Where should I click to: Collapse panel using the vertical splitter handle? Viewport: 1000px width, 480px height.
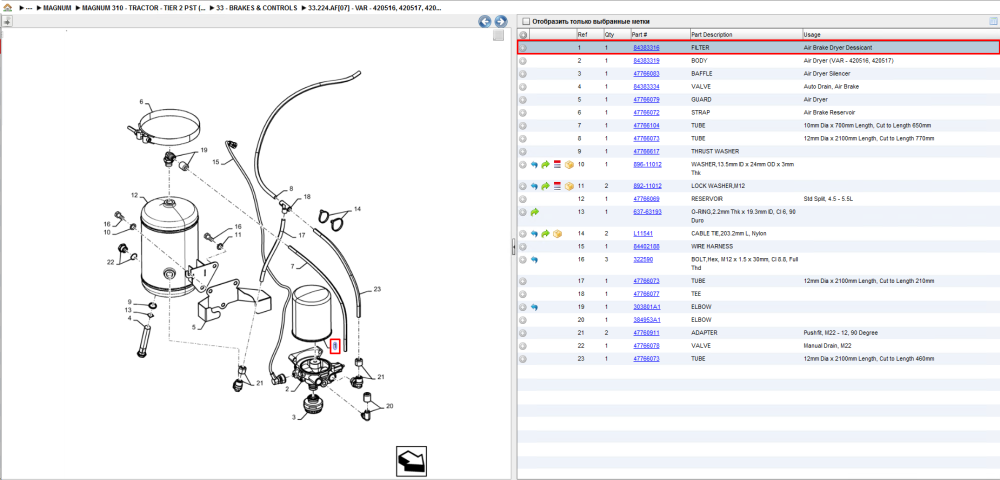tap(513, 247)
